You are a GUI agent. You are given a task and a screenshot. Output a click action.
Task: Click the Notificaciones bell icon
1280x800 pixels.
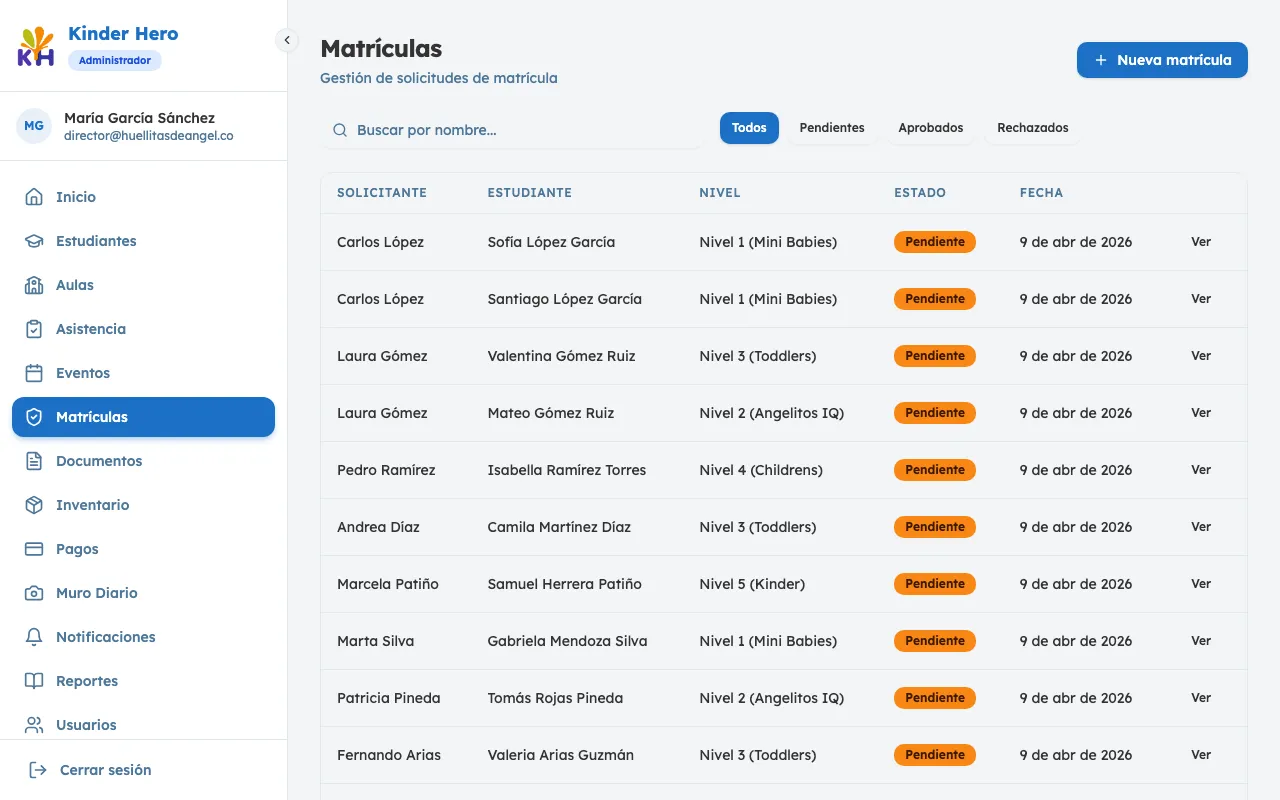coord(34,637)
